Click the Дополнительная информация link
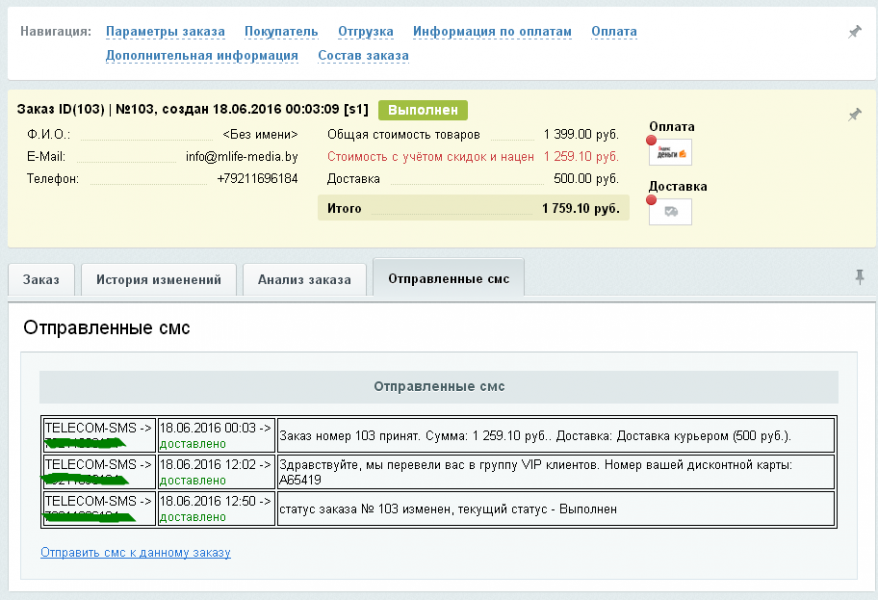The width and height of the screenshot is (878, 600). pyautogui.click(x=200, y=55)
